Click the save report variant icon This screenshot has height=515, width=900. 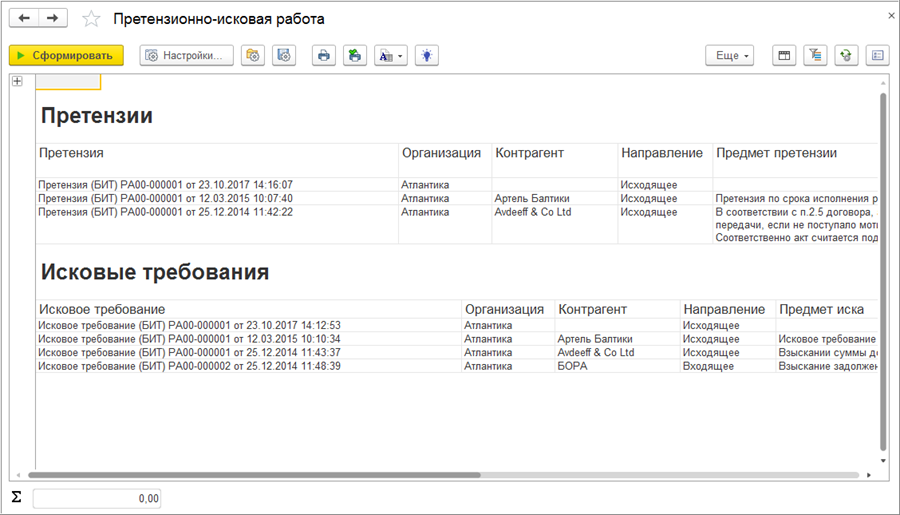(284, 56)
